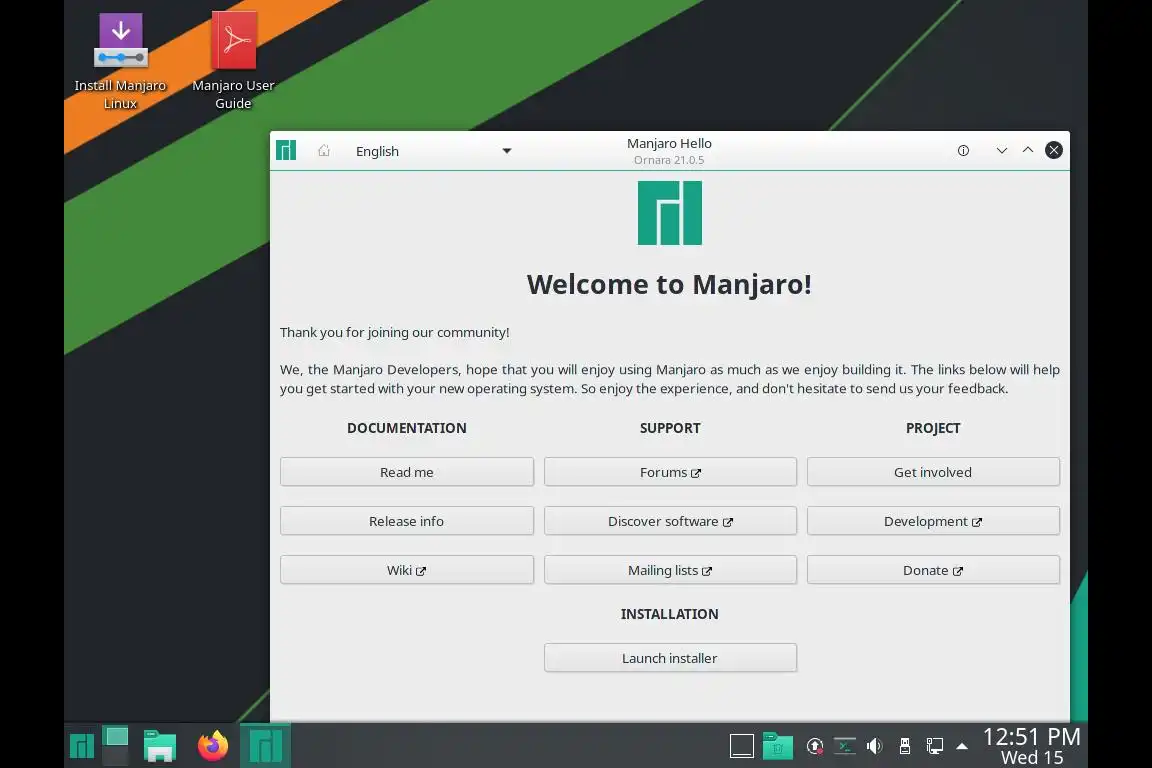Viewport: 1152px width, 768px height.
Task: Open the Manjaro application launcher menu
Action: click(x=82, y=746)
